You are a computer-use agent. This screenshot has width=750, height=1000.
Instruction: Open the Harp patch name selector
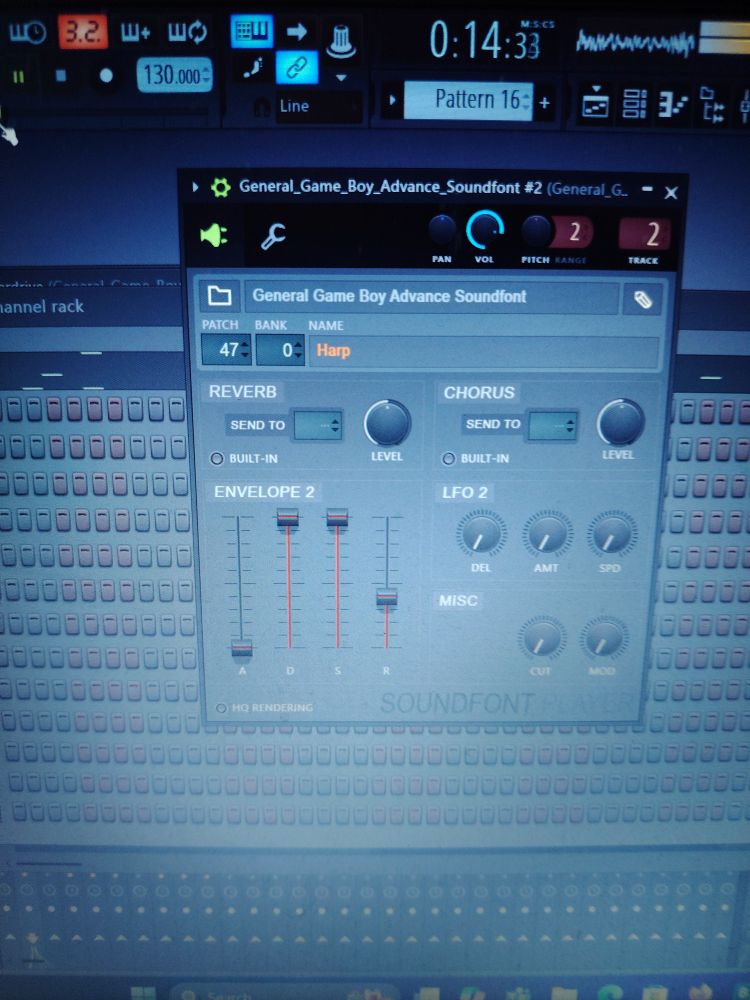[483, 351]
